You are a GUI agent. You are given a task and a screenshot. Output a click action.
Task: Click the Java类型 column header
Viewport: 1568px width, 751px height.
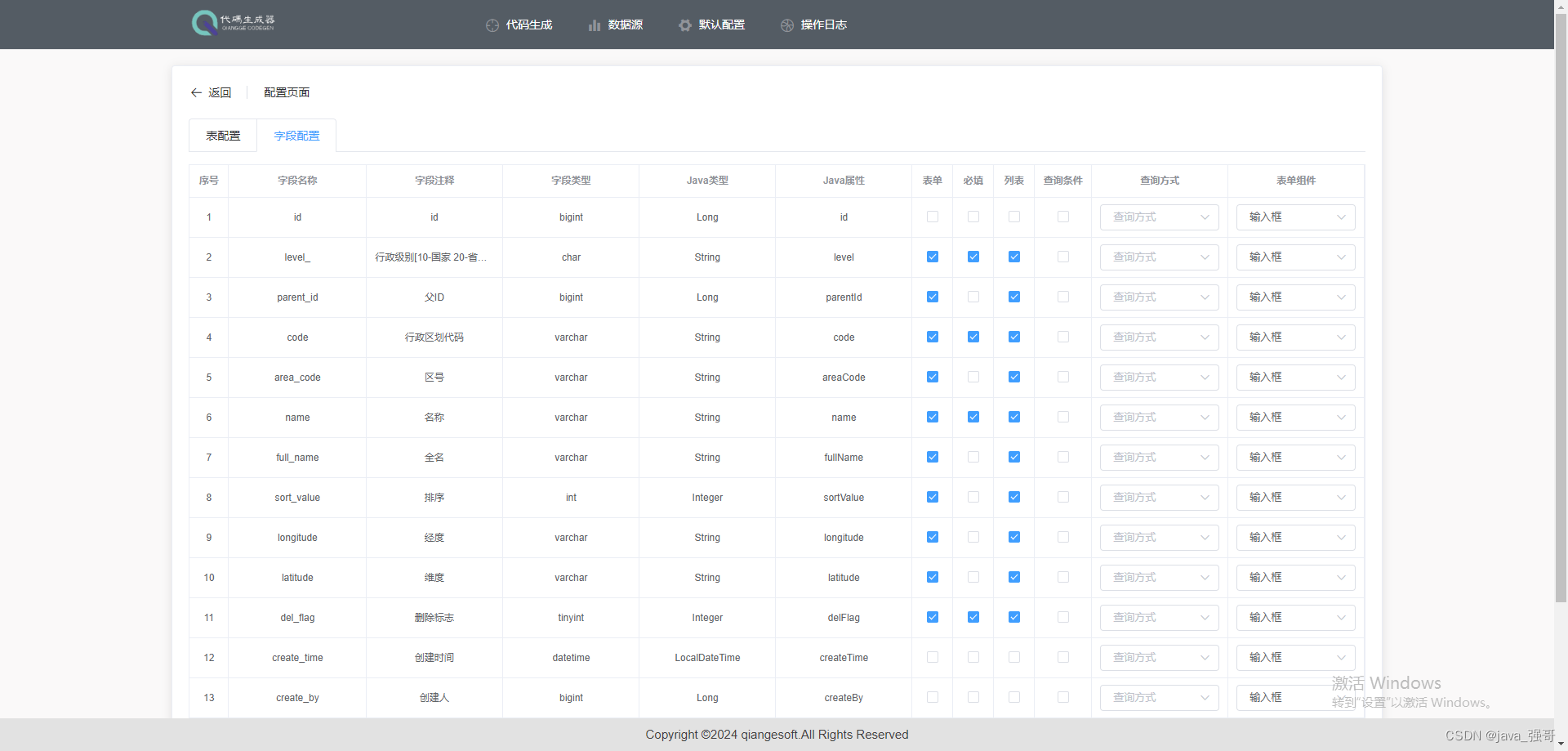707,181
